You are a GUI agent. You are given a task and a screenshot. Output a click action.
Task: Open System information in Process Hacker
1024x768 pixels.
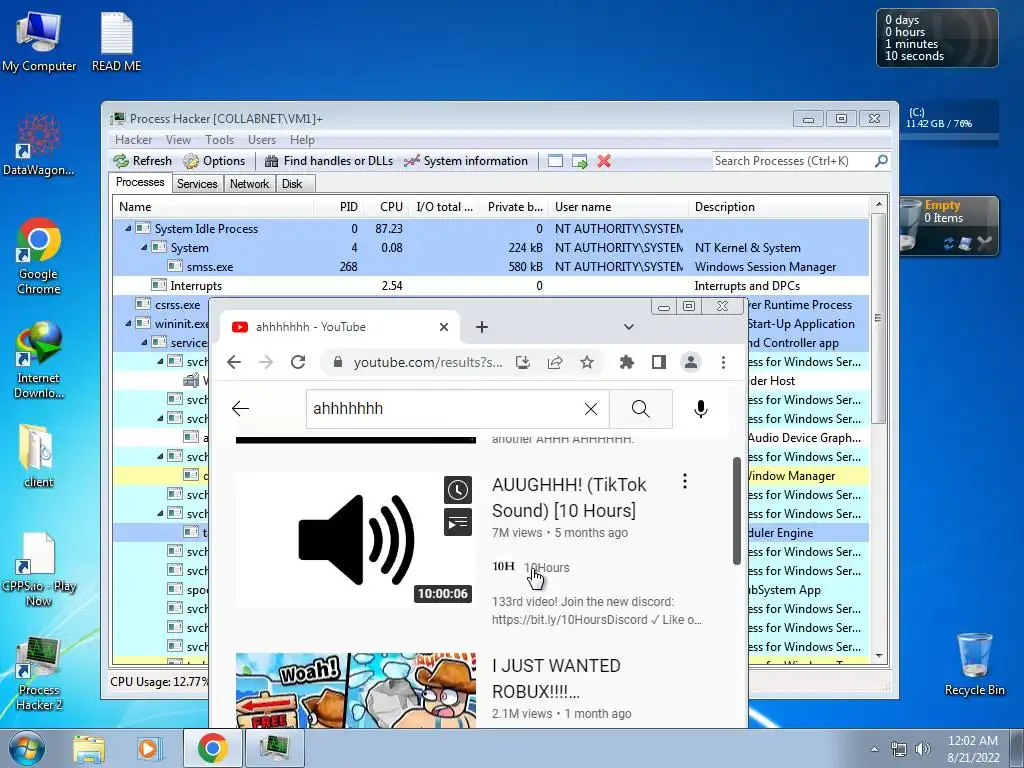tap(466, 161)
